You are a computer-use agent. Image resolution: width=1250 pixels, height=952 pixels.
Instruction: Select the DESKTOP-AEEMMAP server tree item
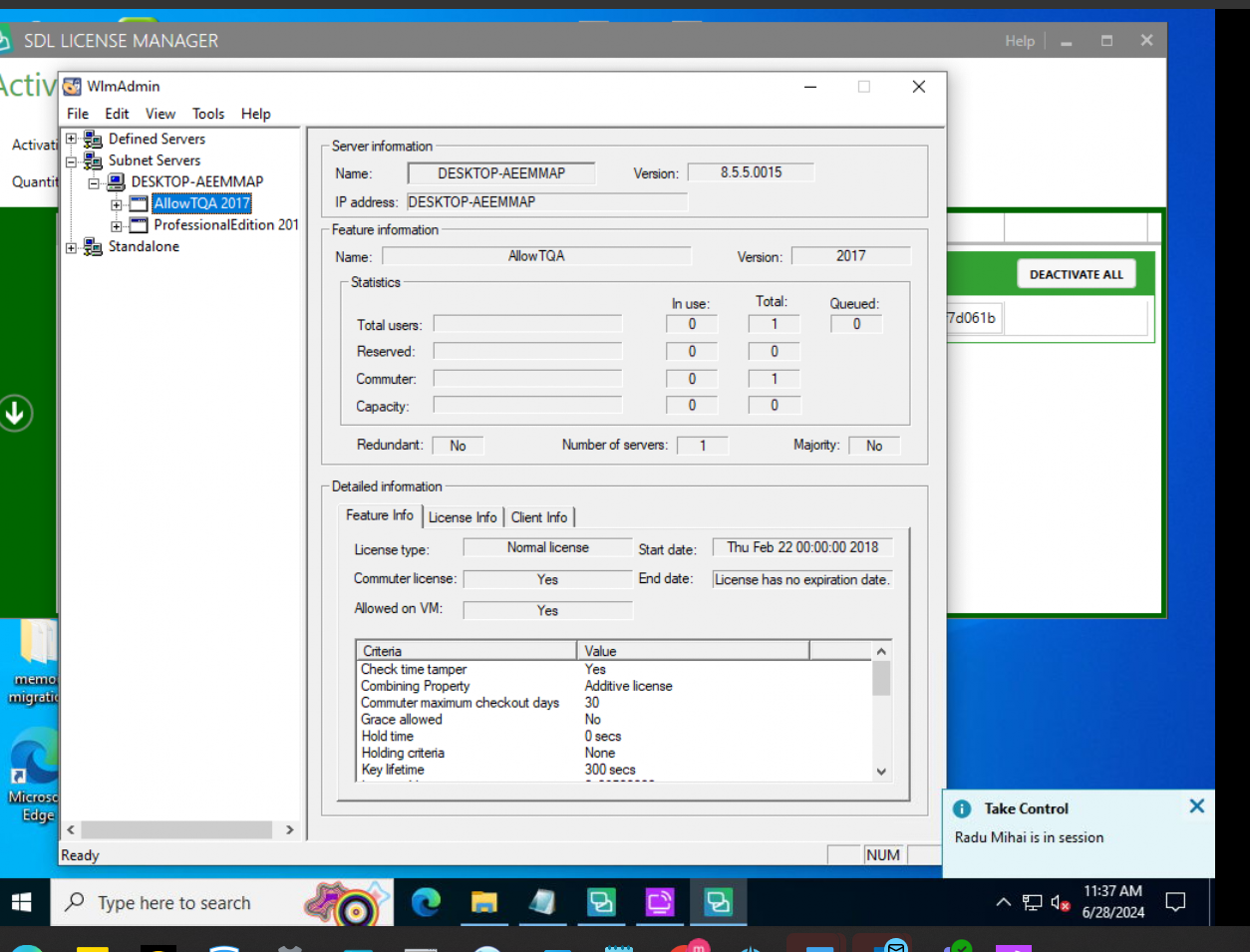[197, 181]
